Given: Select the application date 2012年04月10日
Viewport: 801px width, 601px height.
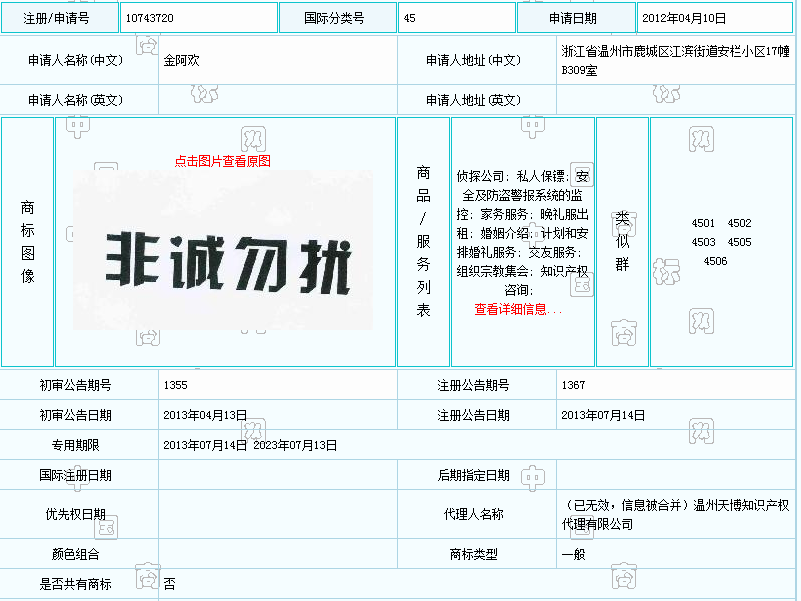Looking at the screenshot, I should [684, 18].
